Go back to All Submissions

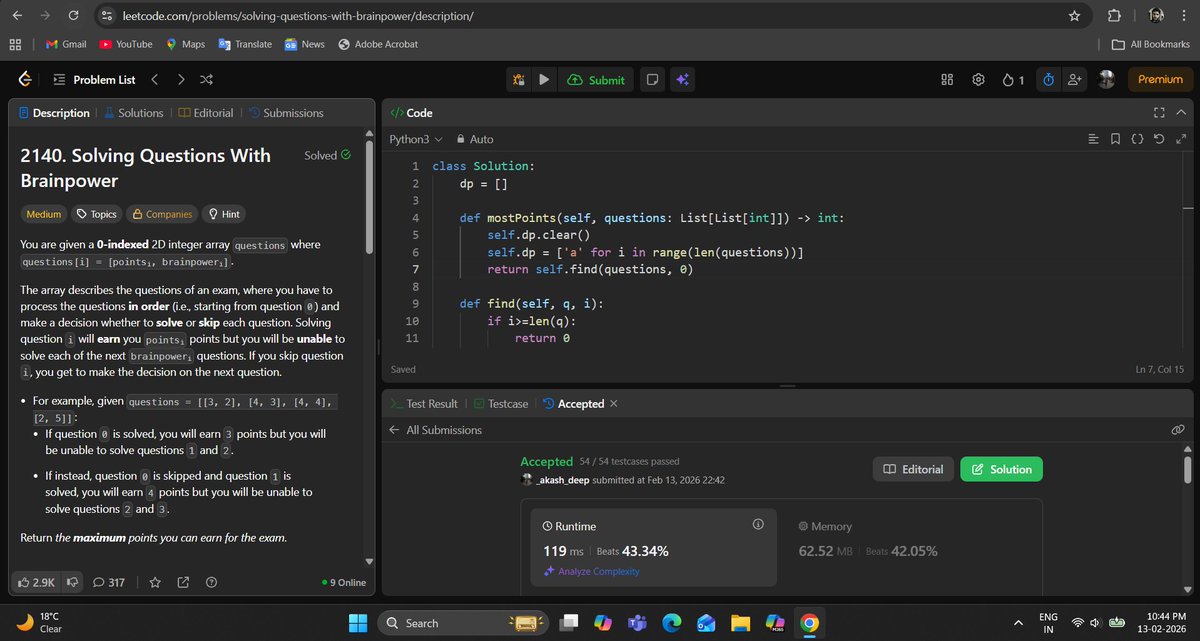click(x=435, y=430)
